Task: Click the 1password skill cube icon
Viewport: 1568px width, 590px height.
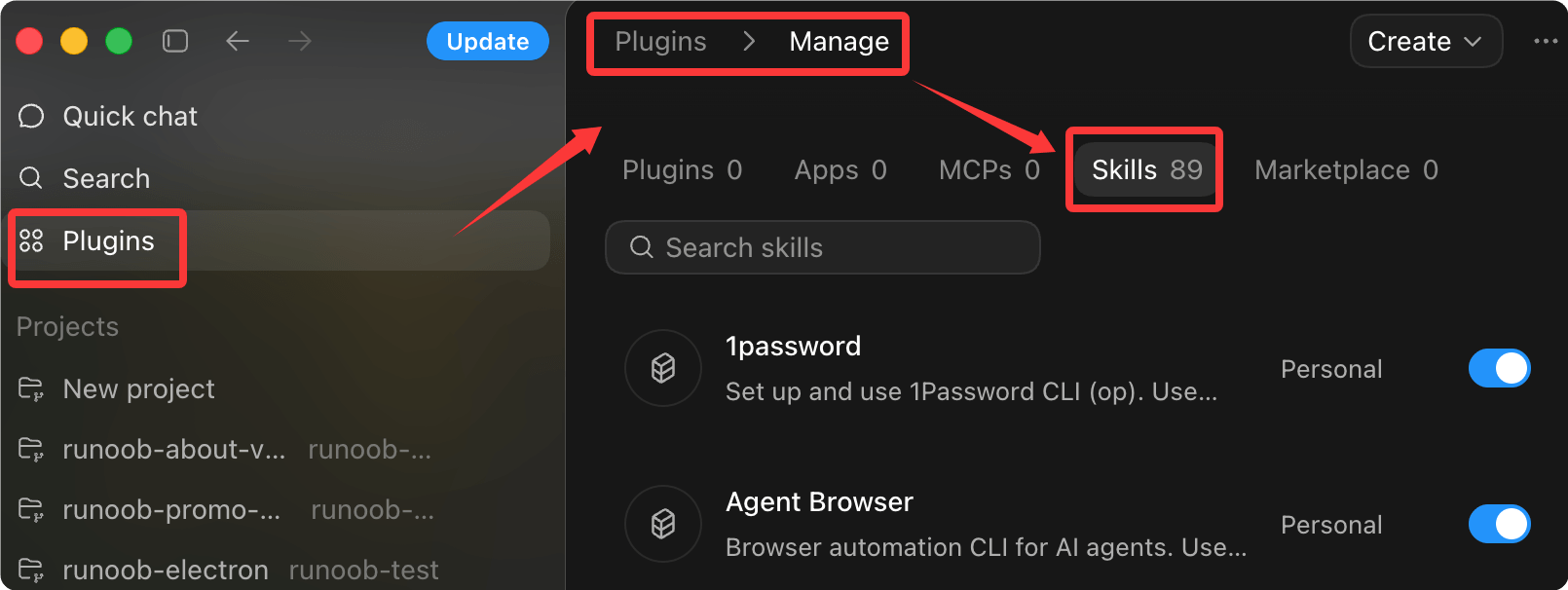Action: [x=663, y=368]
